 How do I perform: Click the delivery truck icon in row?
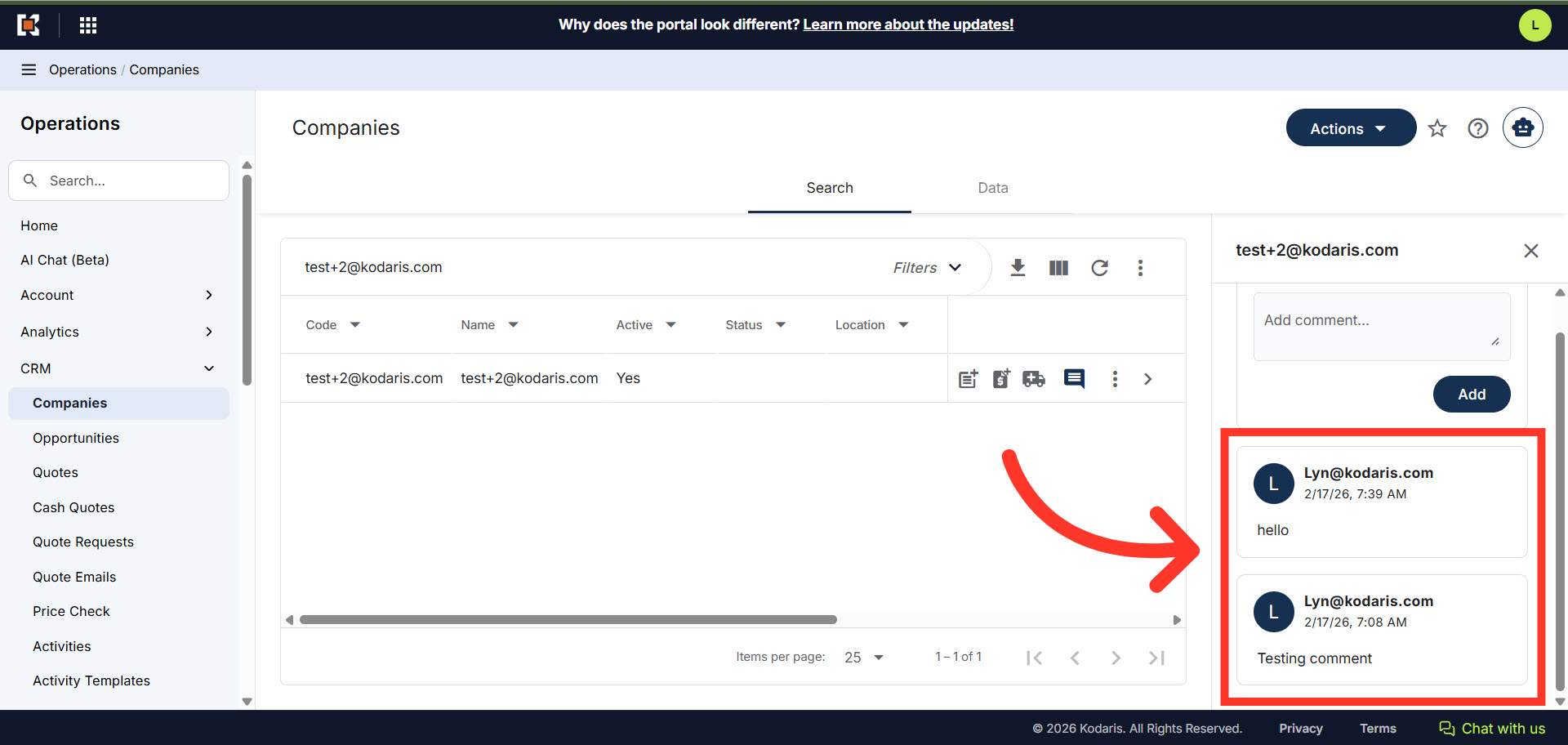coord(1034,378)
